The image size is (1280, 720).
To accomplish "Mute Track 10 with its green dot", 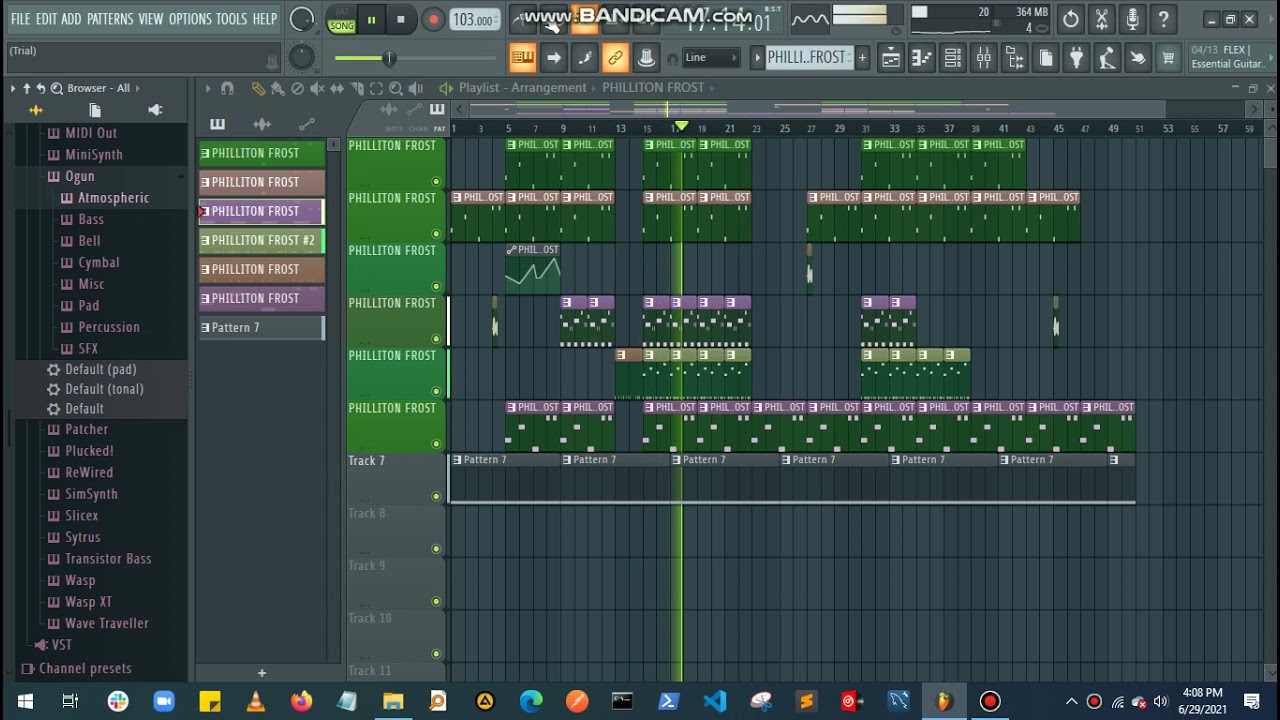I will pos(436,654).
